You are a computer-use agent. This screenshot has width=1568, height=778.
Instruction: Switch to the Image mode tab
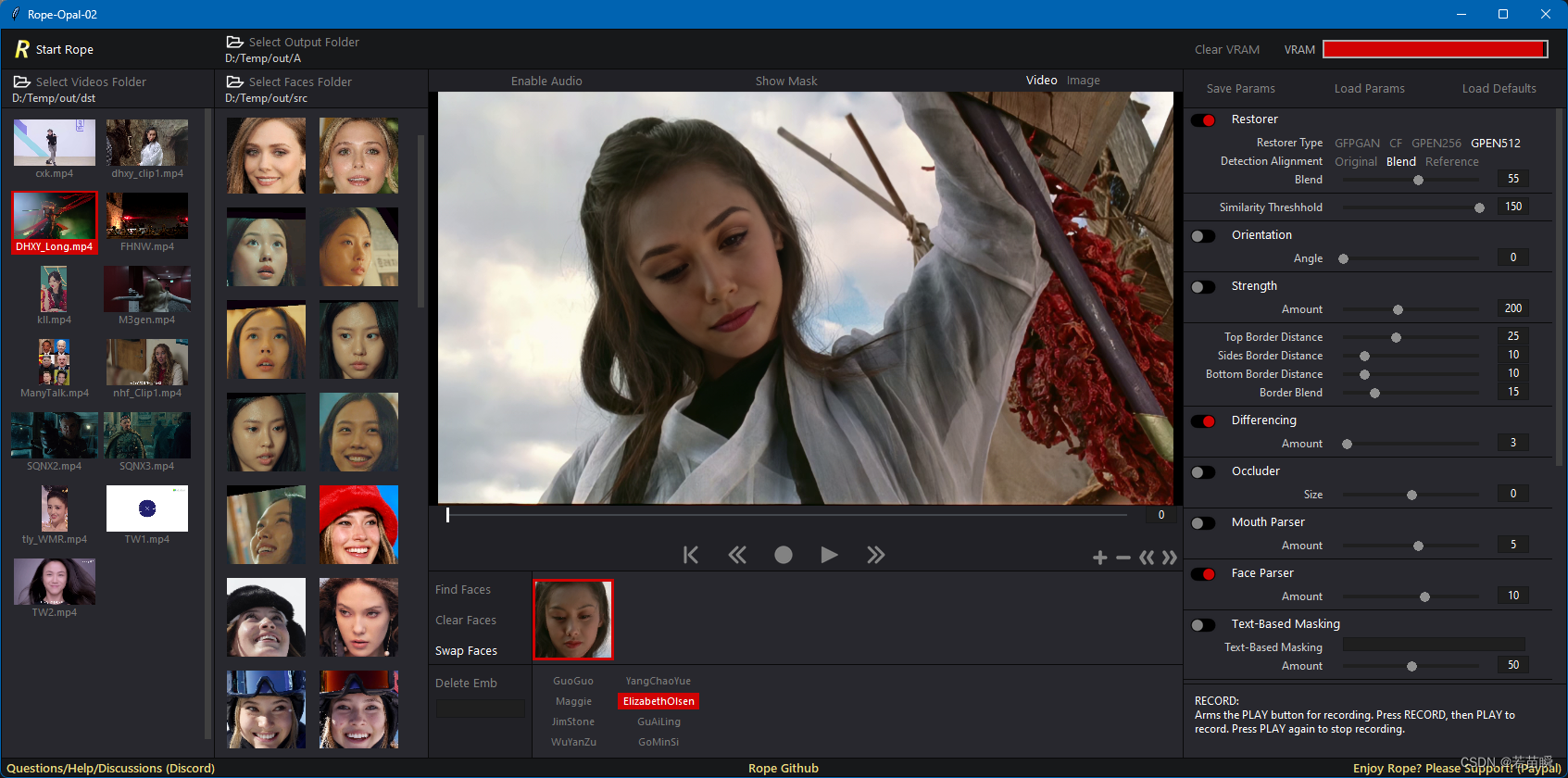click(x=1084, y=81)
